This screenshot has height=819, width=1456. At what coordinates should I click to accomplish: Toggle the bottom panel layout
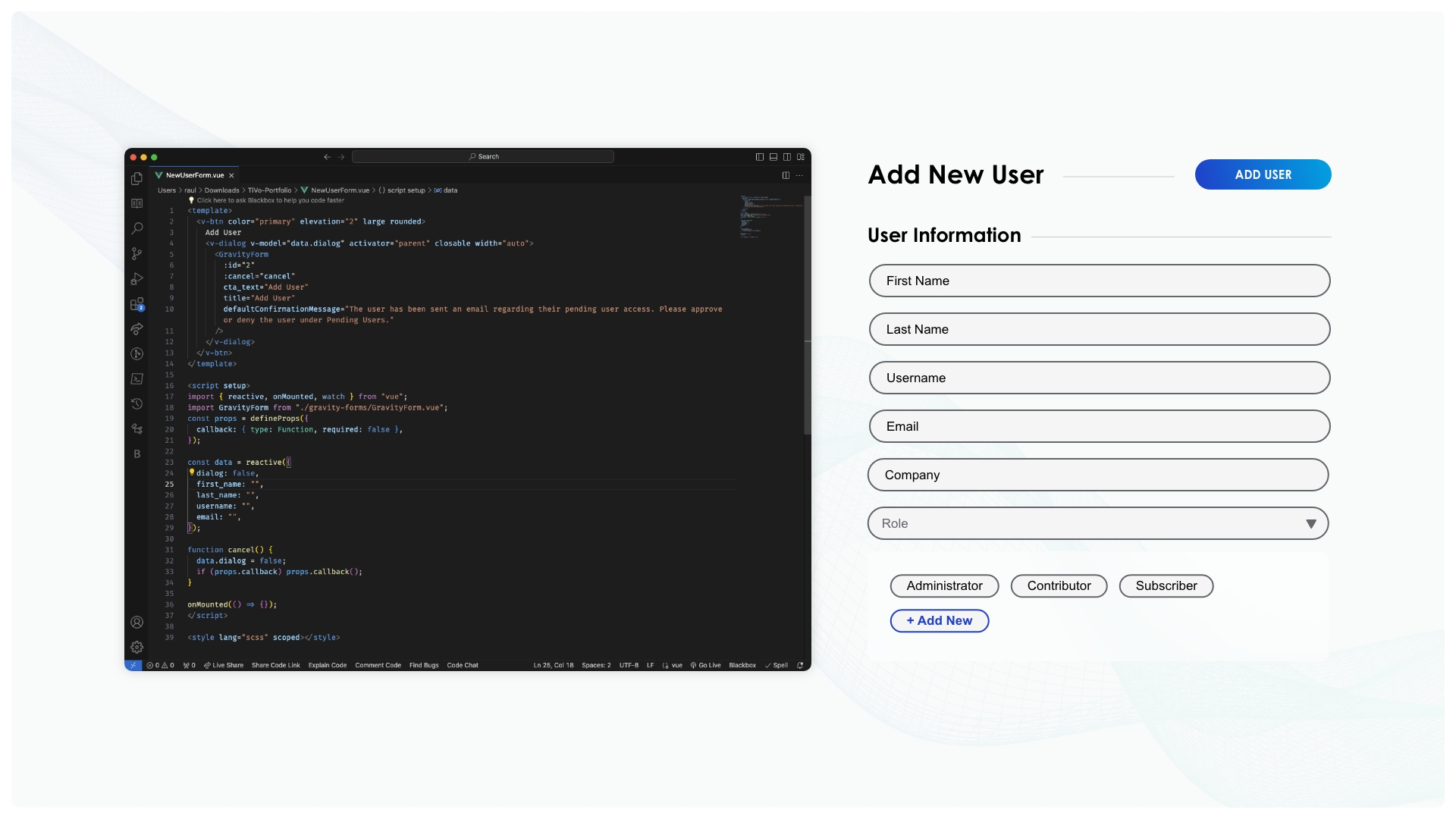773,157
